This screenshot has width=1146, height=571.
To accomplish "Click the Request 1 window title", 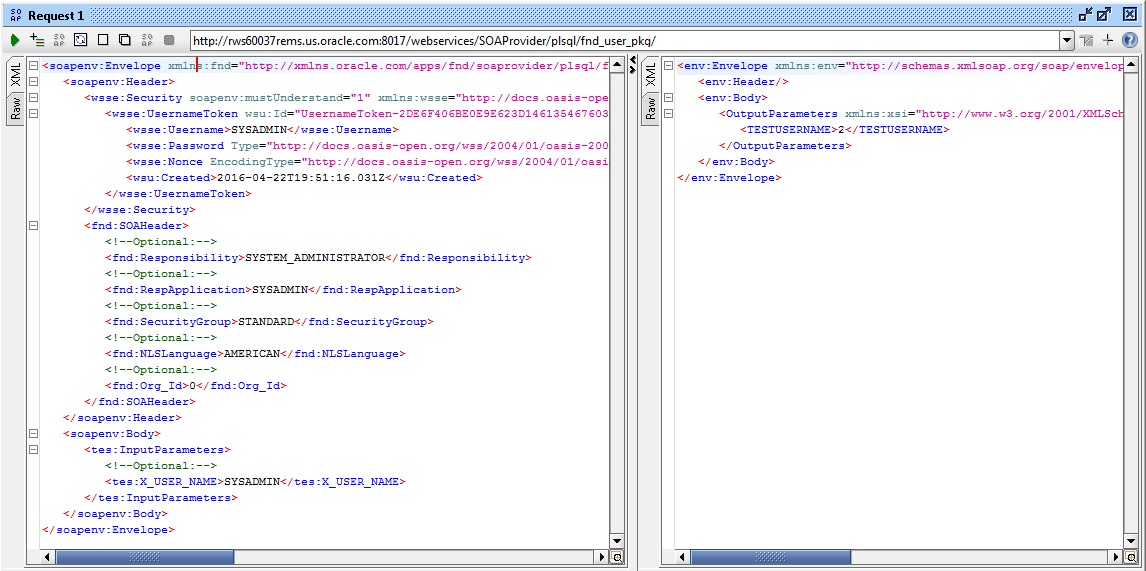I will click(x=56, y=15).
